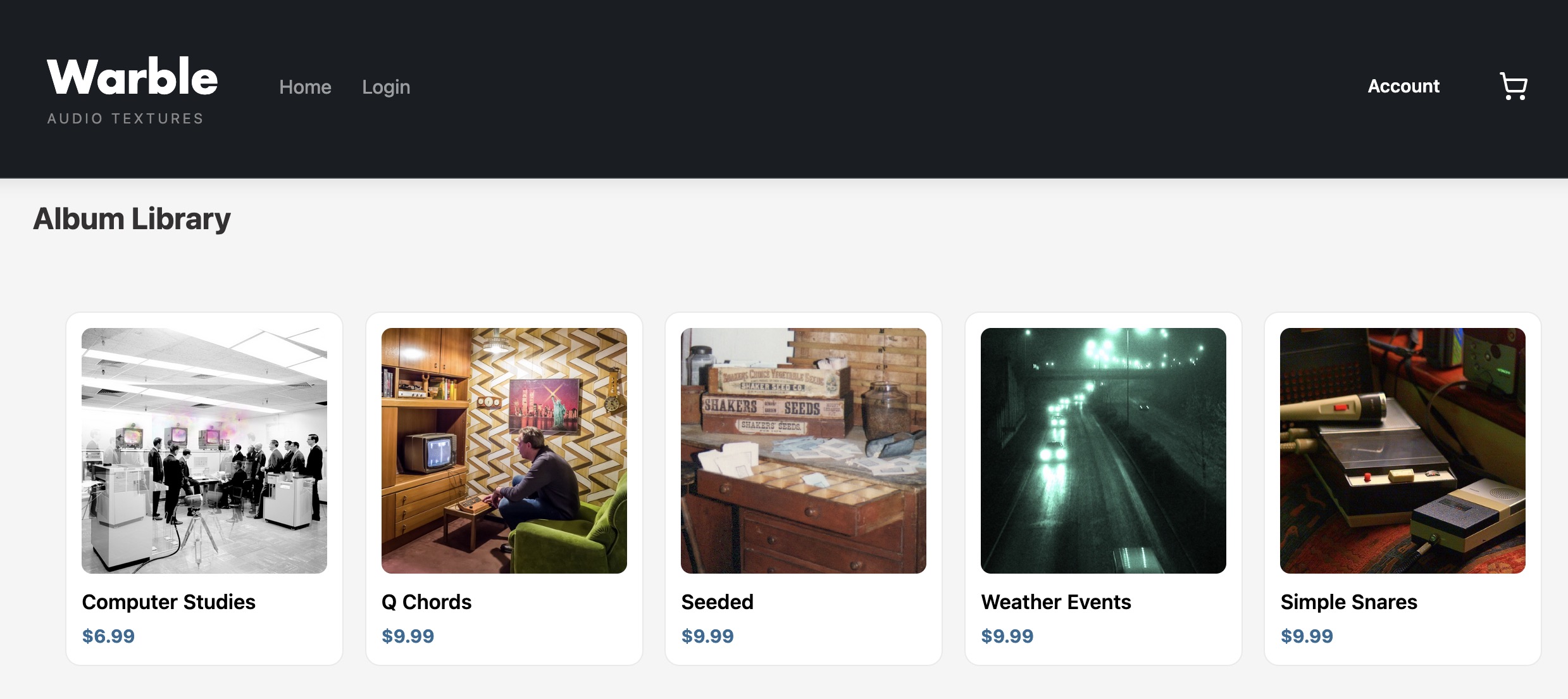
Task: Select the Computer Studies title
Action: (169, 601)
